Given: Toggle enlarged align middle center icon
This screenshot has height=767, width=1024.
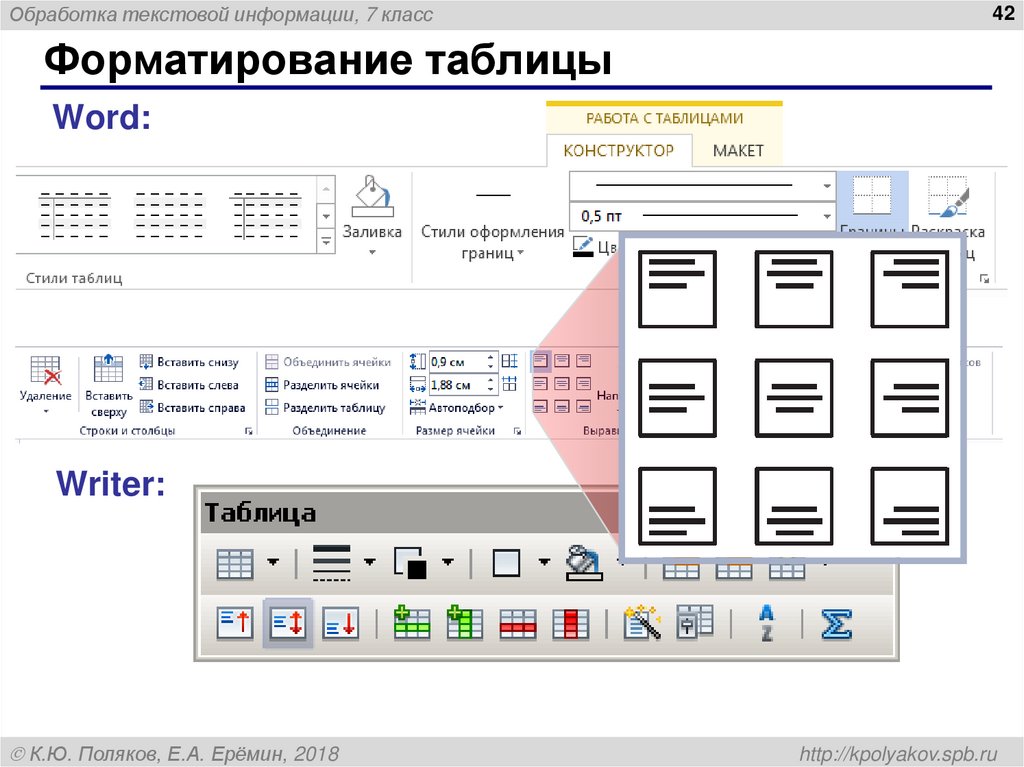Looking at the screenshot, I should [793, 398].
